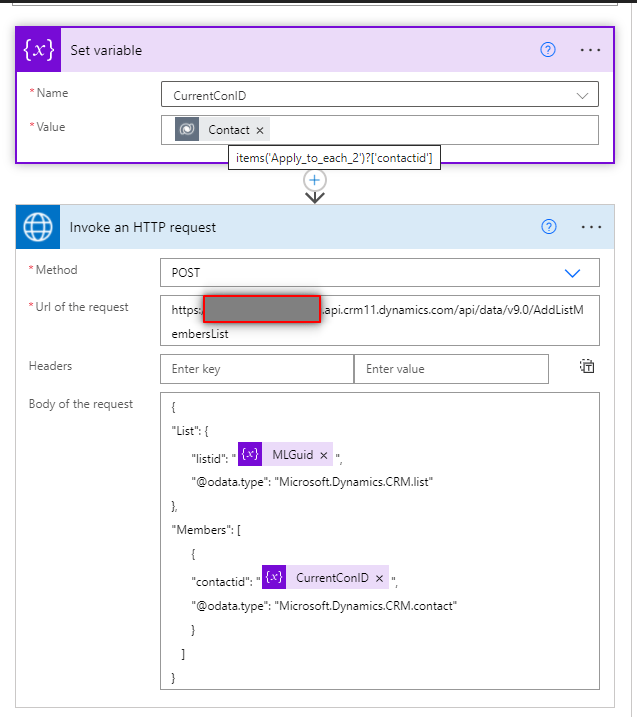Screen dimensions: 637x717
Task: Open help for Invoke an HTTP request
Action: [x=548, y=227]
